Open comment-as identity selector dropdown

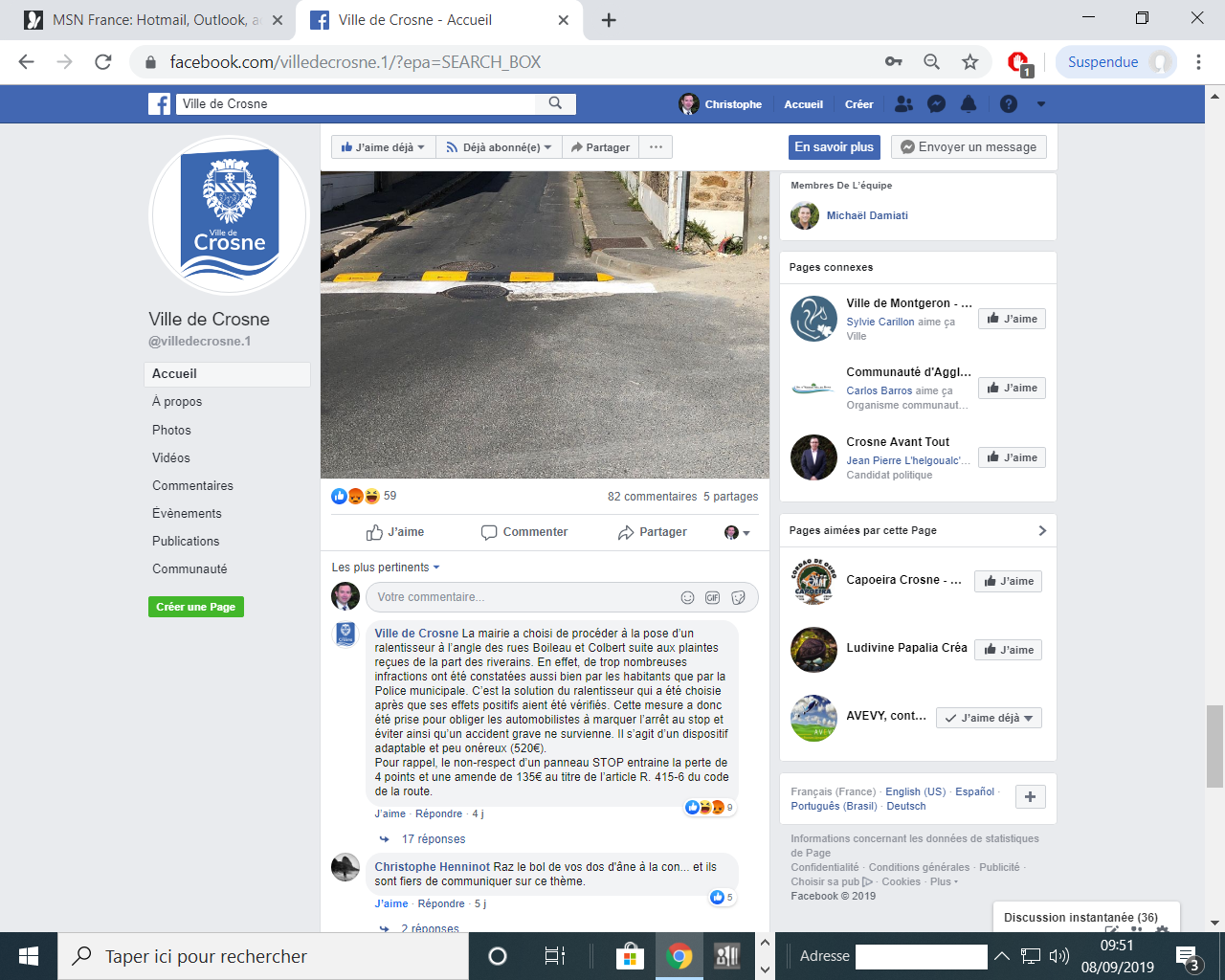pos(737,532)
